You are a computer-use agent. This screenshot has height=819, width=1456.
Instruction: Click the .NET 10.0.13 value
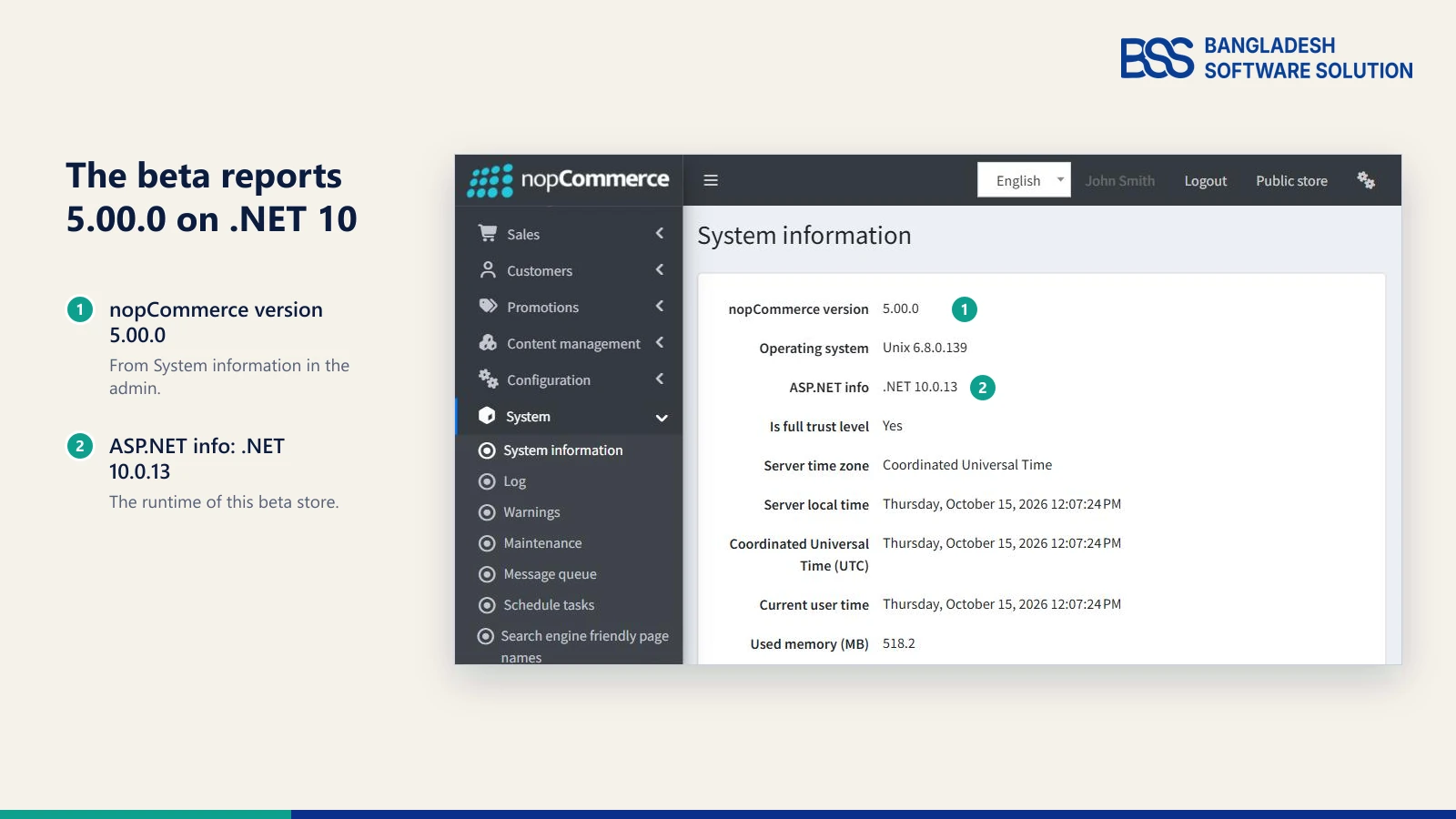click(x=920, y=387)
